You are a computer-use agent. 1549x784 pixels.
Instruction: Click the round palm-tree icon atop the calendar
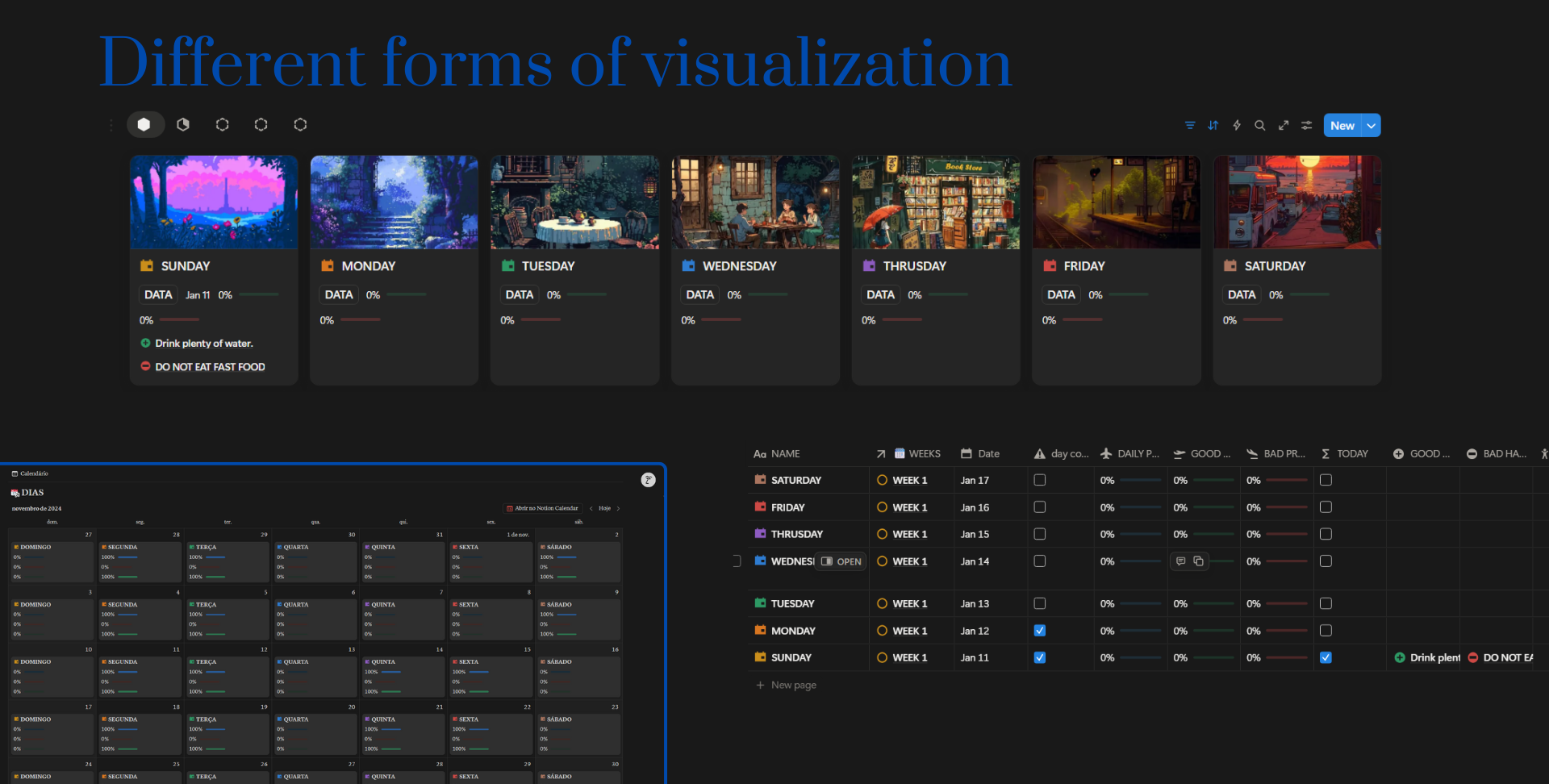[x=649, y=480]
